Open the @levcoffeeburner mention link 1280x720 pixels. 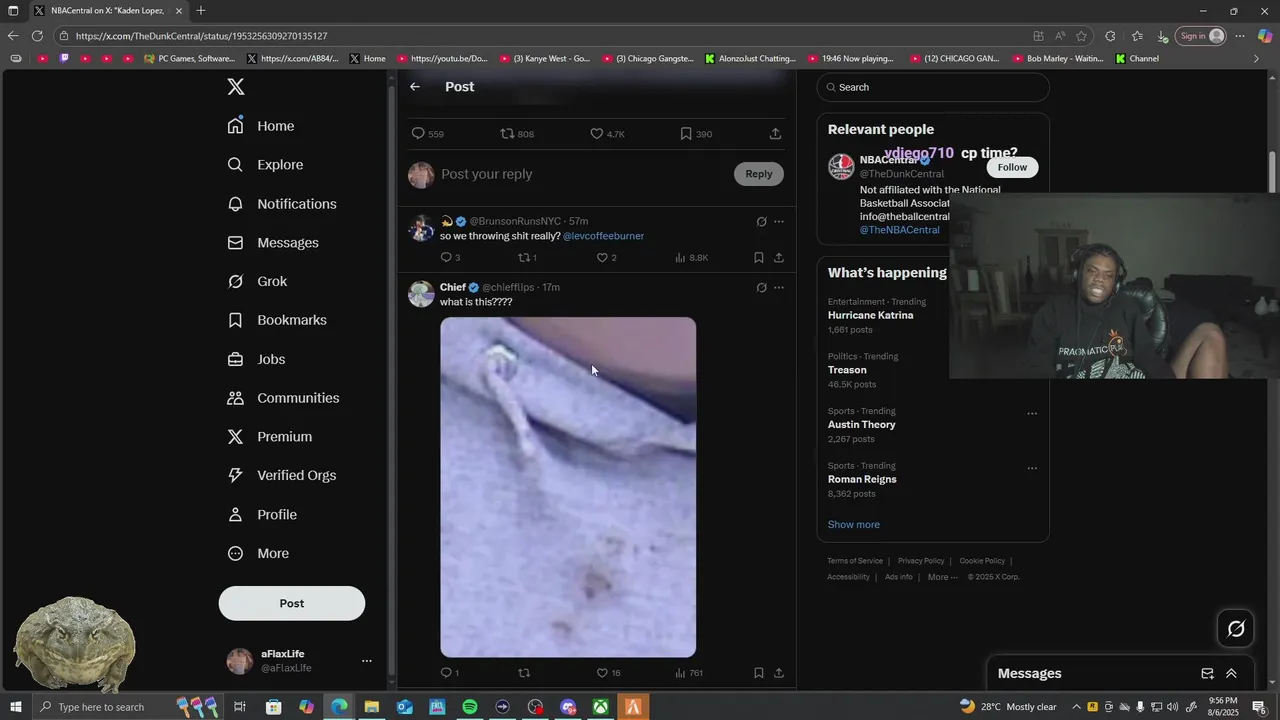603,236
